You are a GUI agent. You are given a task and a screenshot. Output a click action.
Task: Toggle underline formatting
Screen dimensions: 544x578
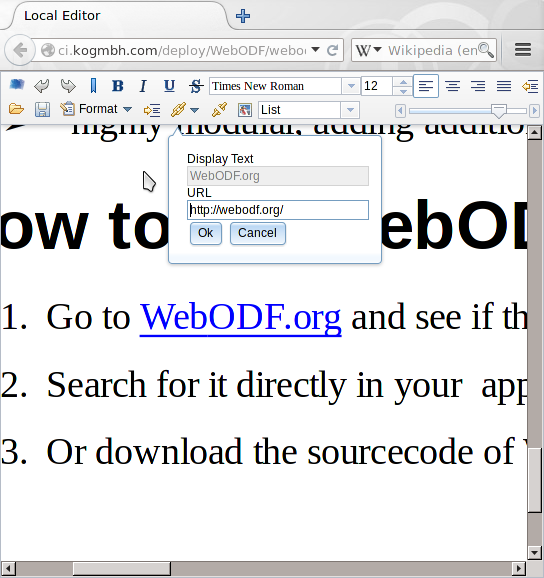pos(169,86)
